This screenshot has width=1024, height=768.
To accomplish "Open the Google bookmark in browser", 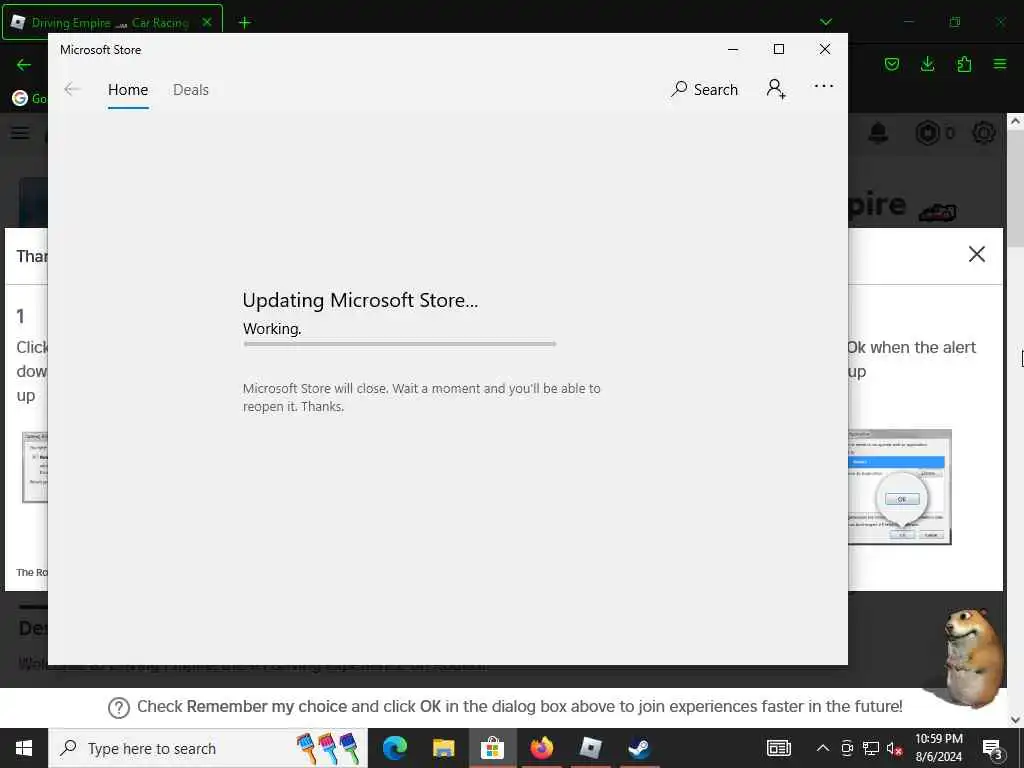I will coord(29,98).
